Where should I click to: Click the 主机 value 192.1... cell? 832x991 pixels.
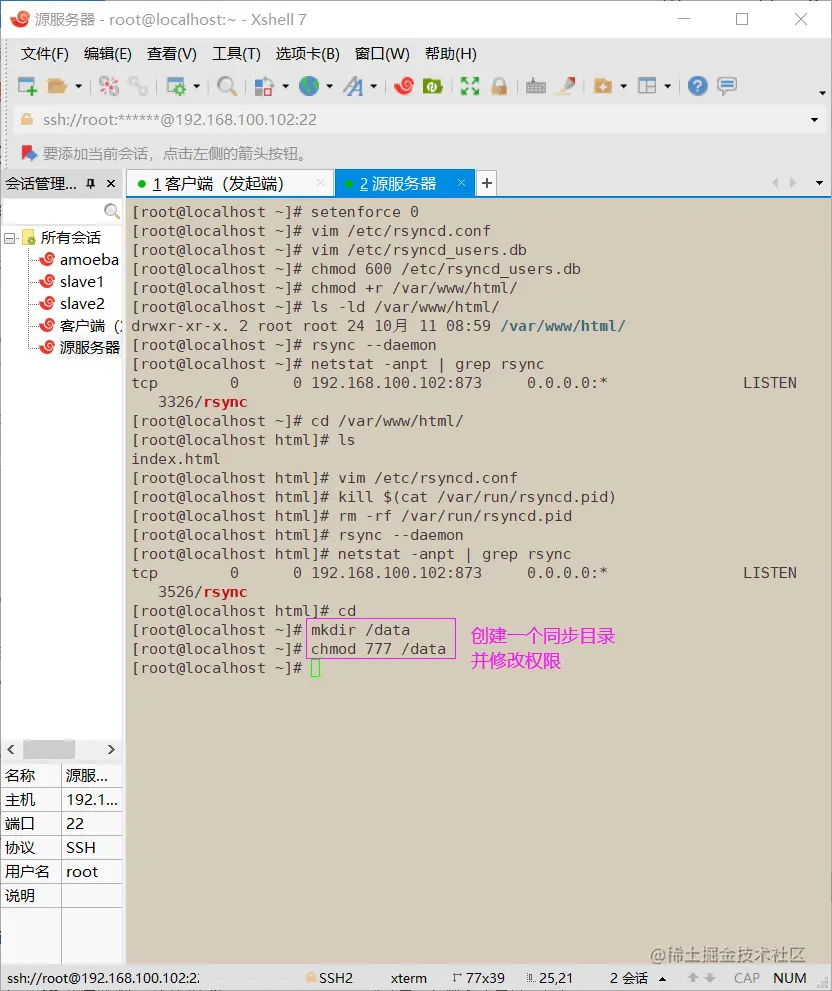pyautogui.click(x=92, y=799)
